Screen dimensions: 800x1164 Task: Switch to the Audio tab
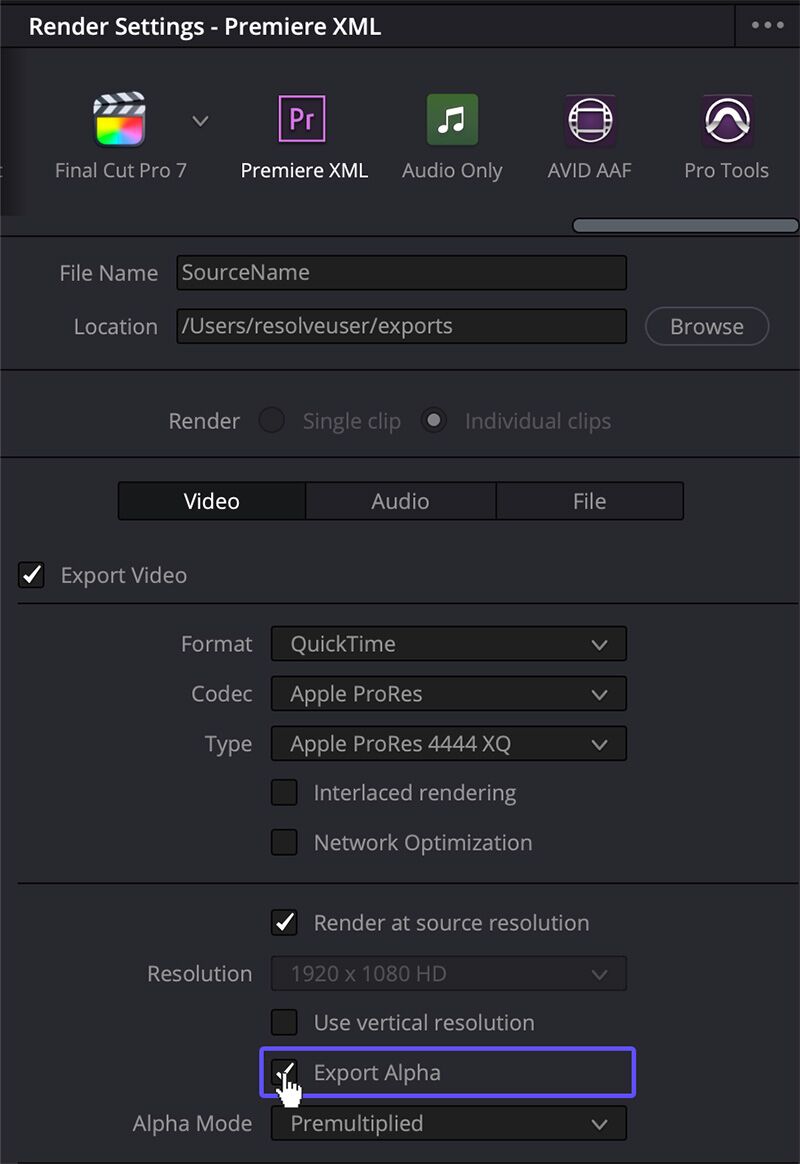pyautogui.click(x=401, y=501)
